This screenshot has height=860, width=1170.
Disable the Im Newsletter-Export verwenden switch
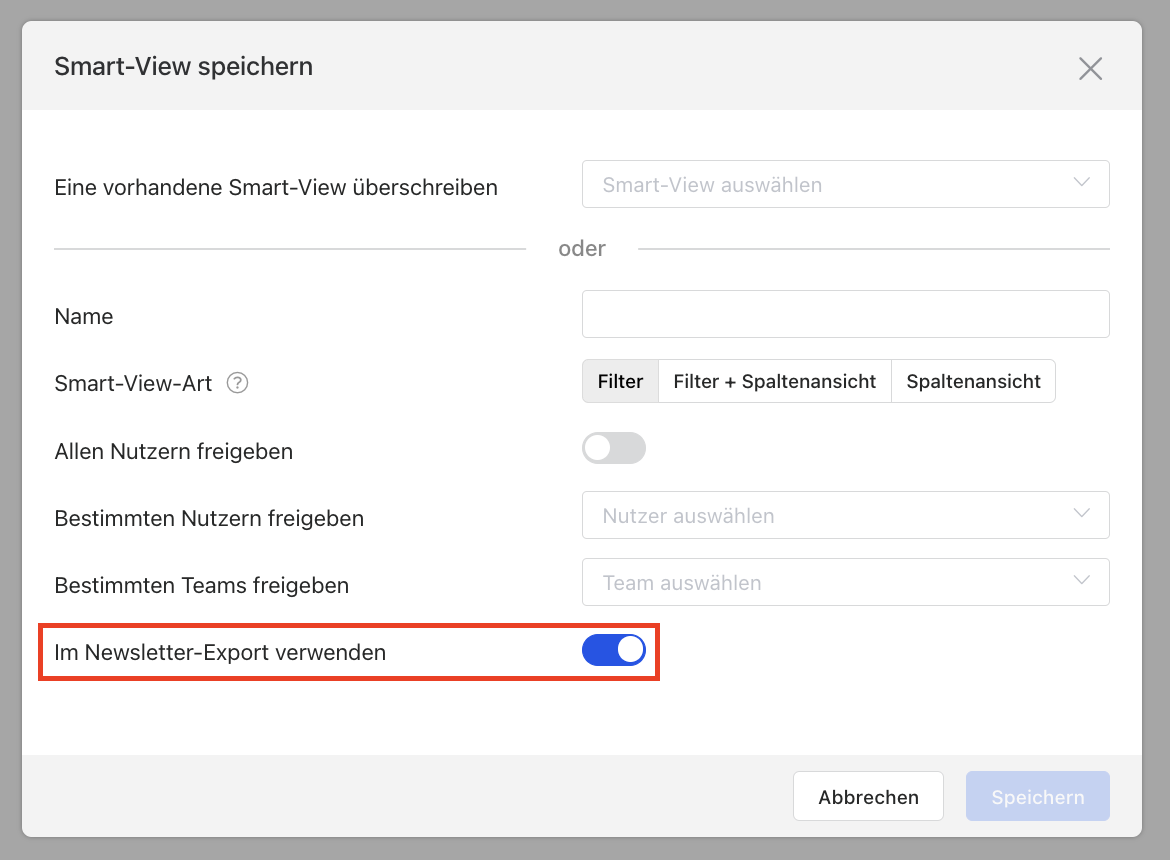613,650
